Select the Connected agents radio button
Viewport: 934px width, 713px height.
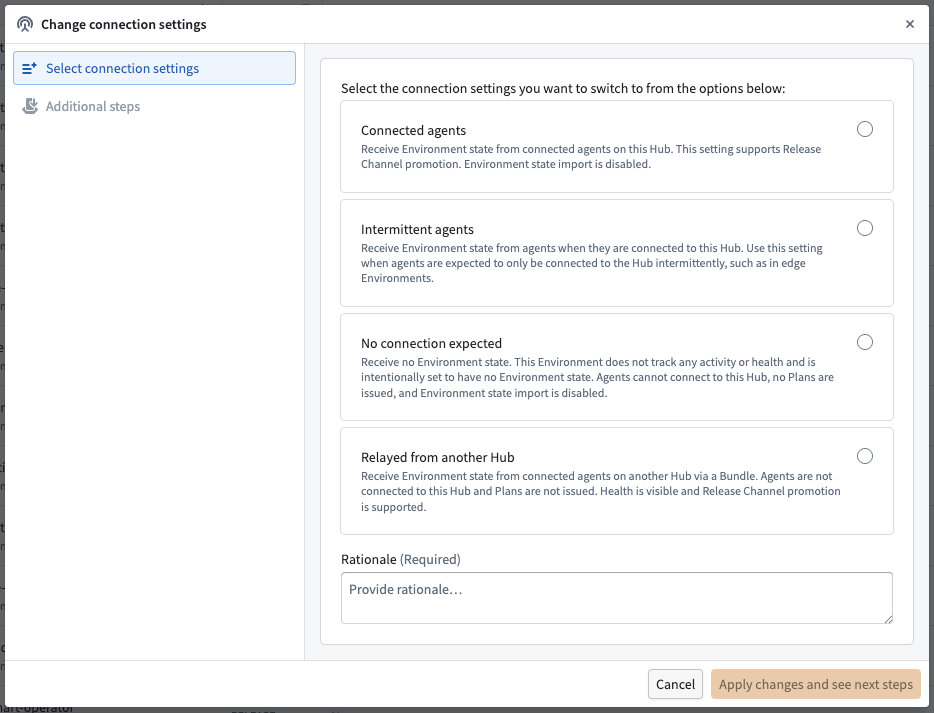click(x=865, y=129)
